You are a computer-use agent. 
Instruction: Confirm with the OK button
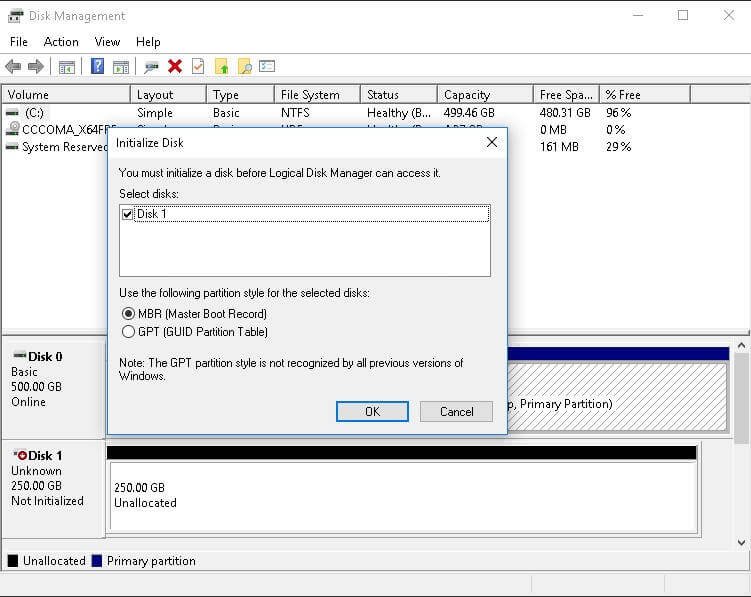tap(372, 412)
